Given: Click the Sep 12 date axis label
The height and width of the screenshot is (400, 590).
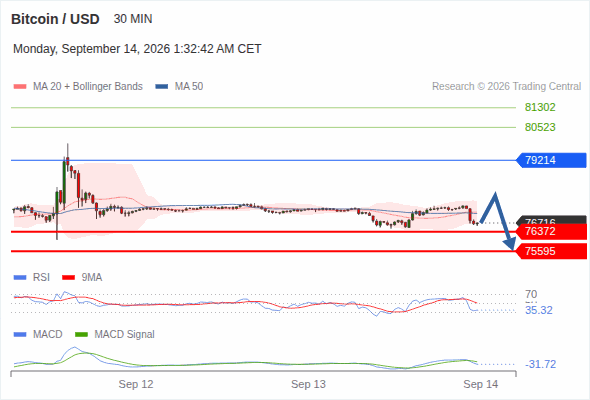Looking at the screenshot, I should [136, 384].
